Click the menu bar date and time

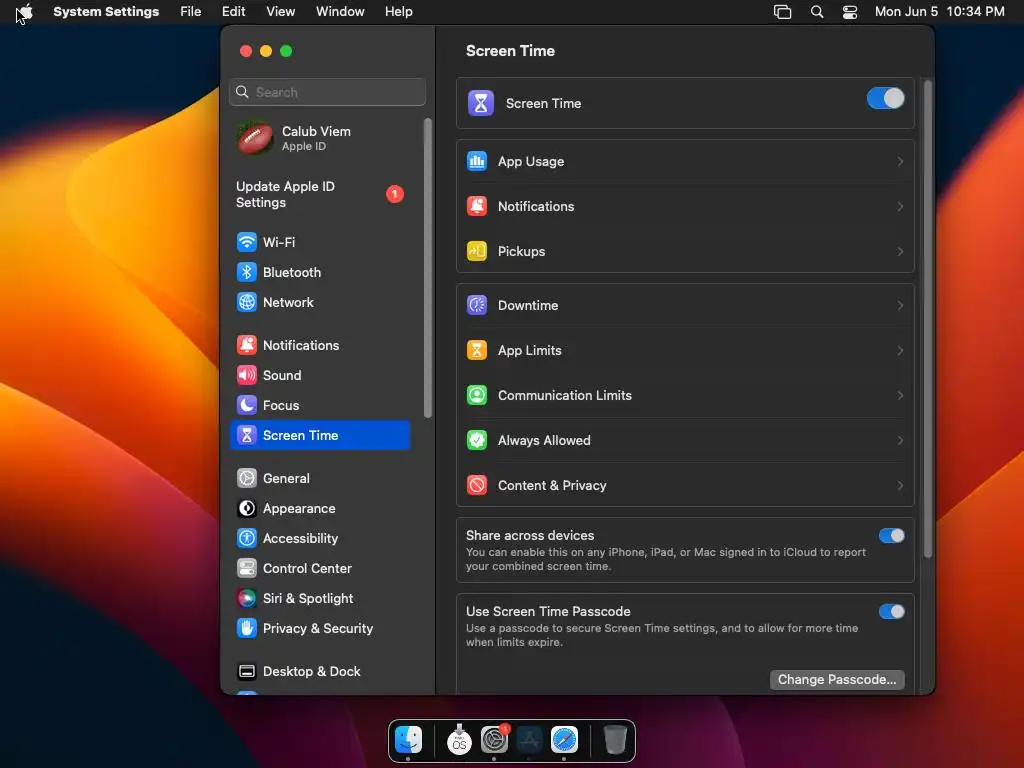pyautogui.click(x=939, y=12)
